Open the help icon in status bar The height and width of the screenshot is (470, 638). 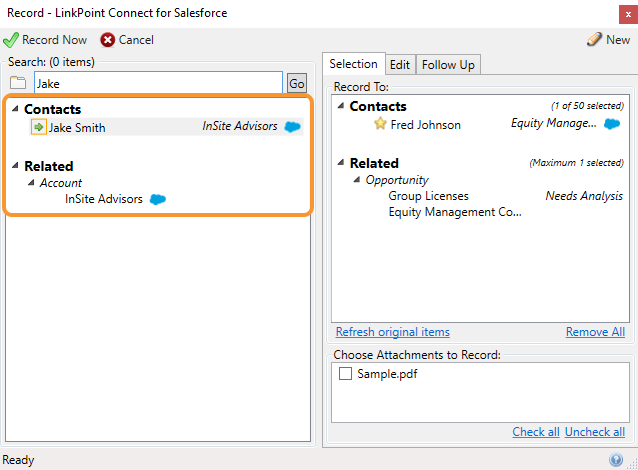(616, 460)
